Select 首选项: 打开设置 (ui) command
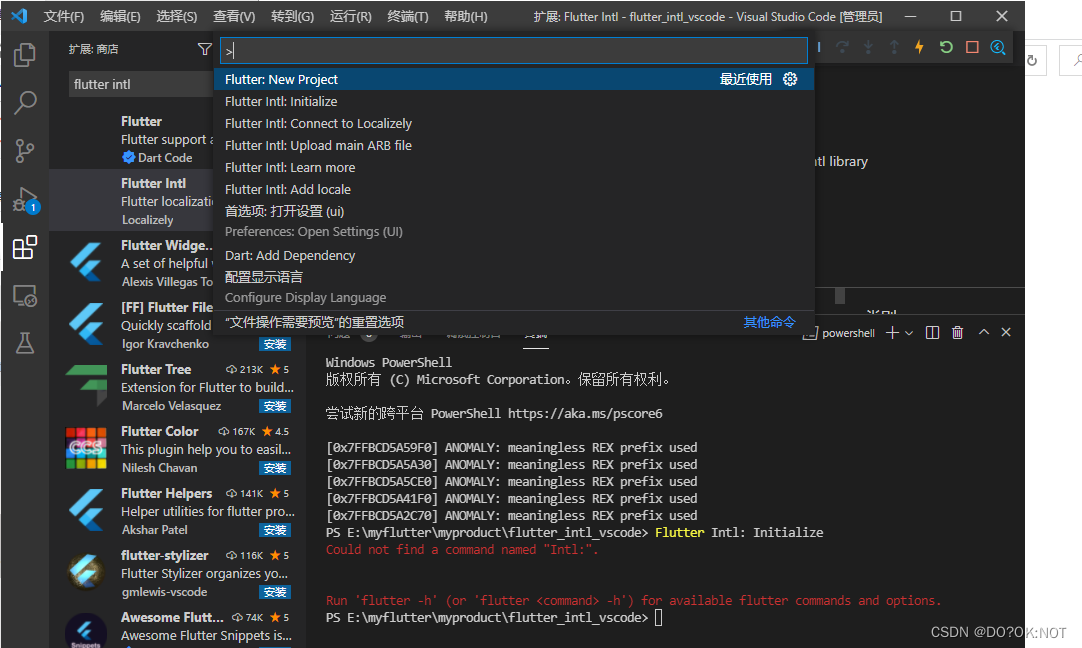Image resolution: width=1082 pixels, height=648 pixels. pyautogui.click(x=514, y=222)
